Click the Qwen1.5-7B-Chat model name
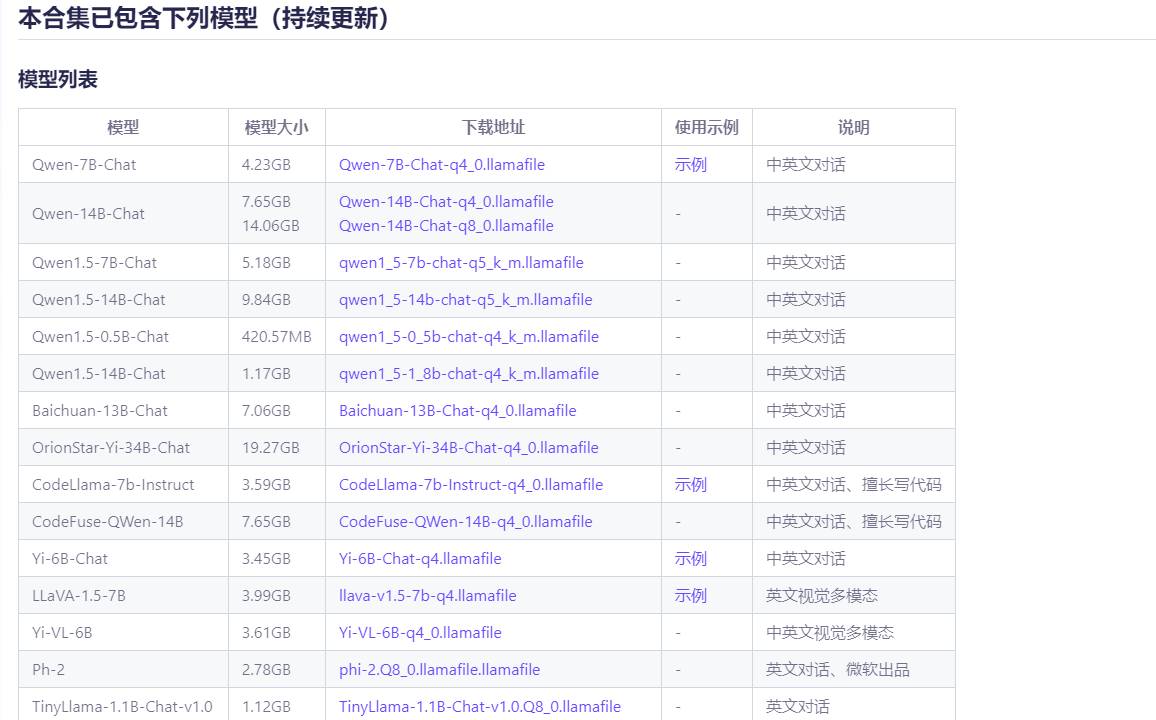Screen dimensions: 1156x720 point(94,262)
